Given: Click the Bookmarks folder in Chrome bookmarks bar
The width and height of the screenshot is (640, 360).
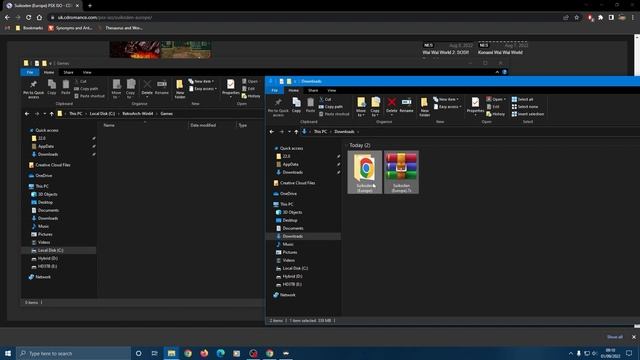Looking at the screenshot, I should coord(29,28).
